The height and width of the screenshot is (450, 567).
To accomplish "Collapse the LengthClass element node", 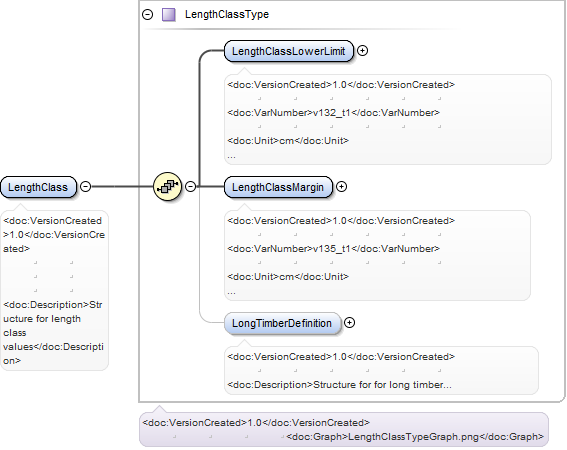I will pyautogui.click(x=85, y=187).
